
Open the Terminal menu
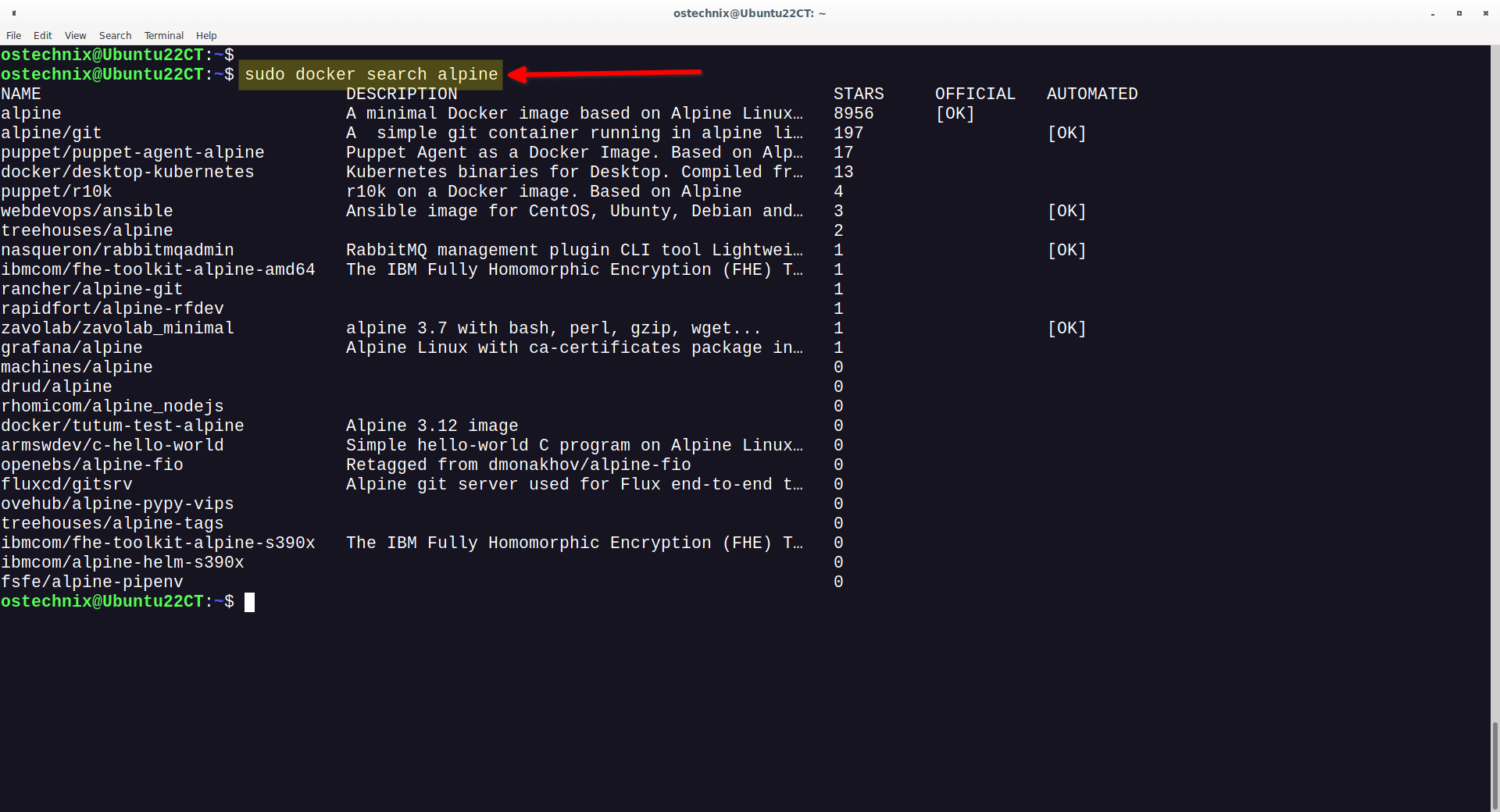click(x=163, y=35)
